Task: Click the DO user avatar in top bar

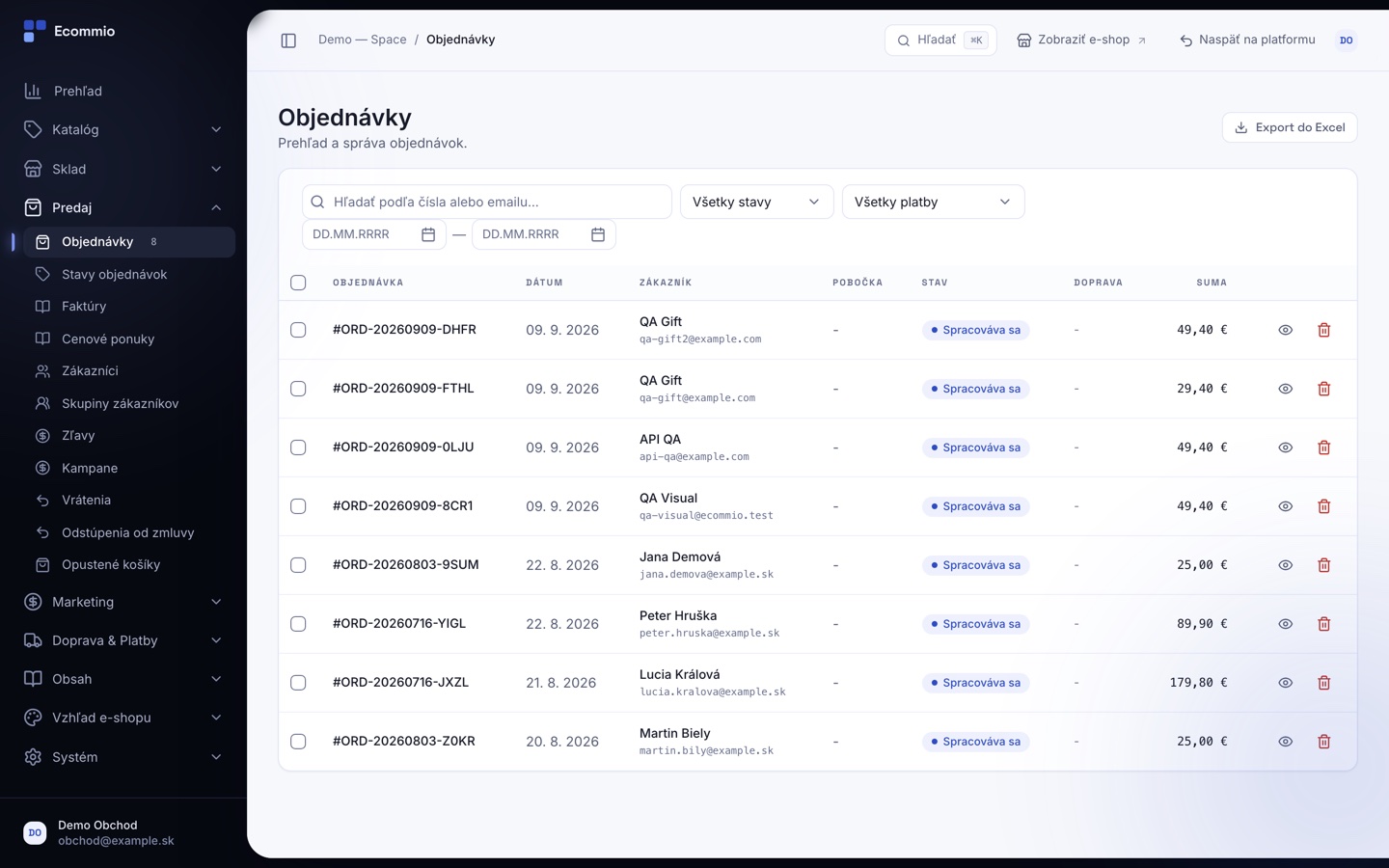Action: click(x=1347, y=41)
